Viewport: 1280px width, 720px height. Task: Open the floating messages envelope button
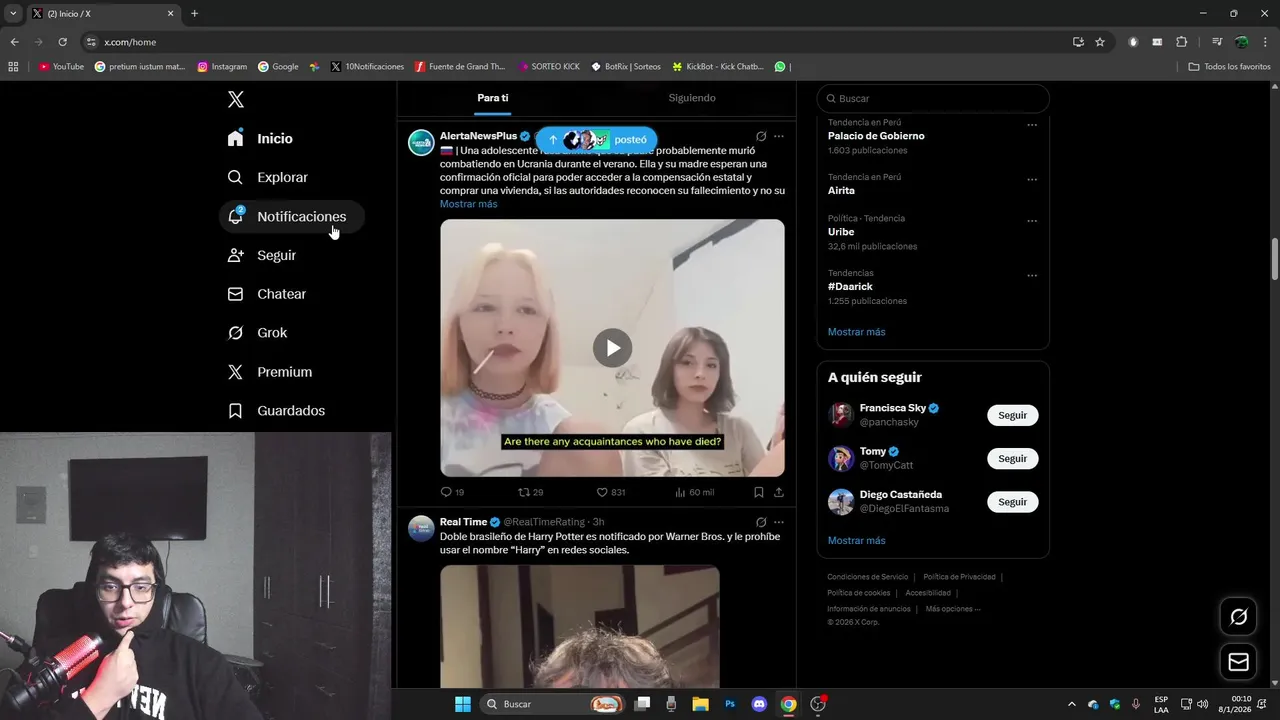(x=1238, y=662)
